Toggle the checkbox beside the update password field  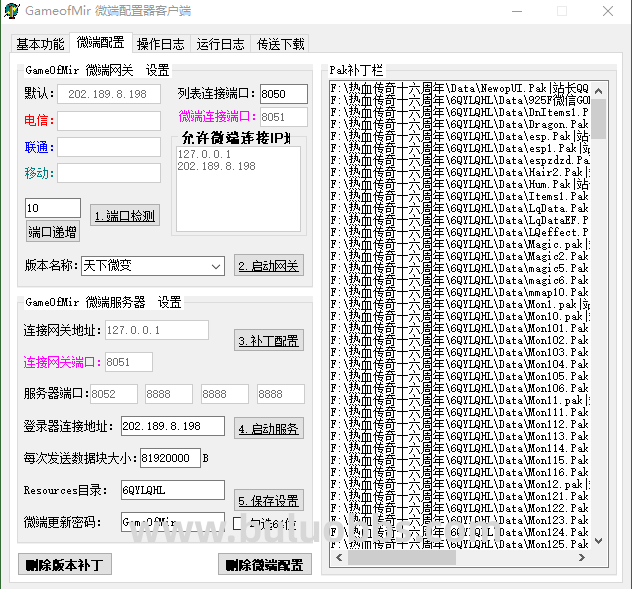click(x=239, y=523)
